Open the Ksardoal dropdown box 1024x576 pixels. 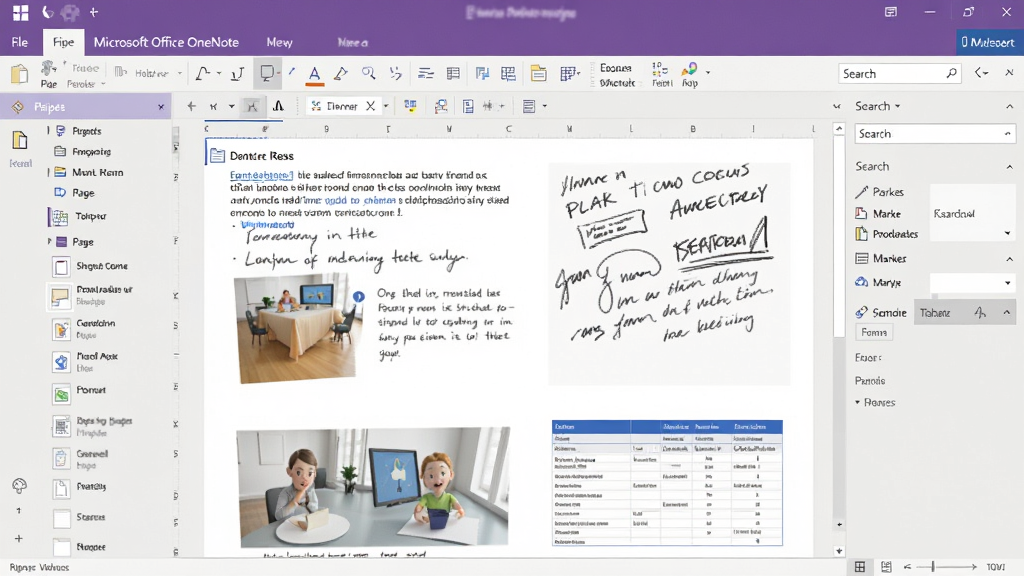[972, 214]
